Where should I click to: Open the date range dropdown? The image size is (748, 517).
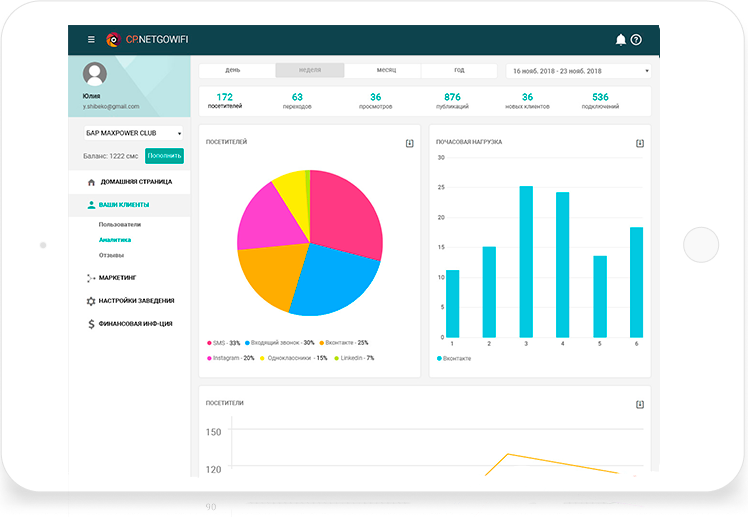tap(580, 71)
